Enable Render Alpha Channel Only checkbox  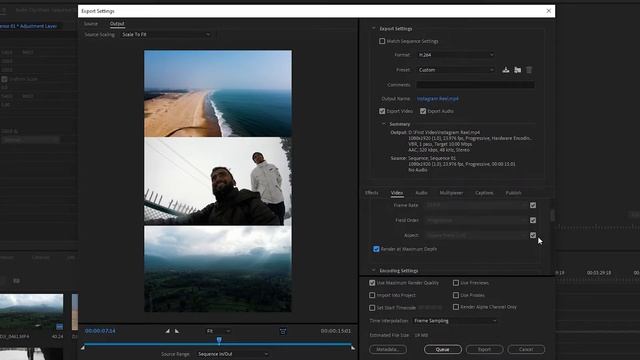456,307
